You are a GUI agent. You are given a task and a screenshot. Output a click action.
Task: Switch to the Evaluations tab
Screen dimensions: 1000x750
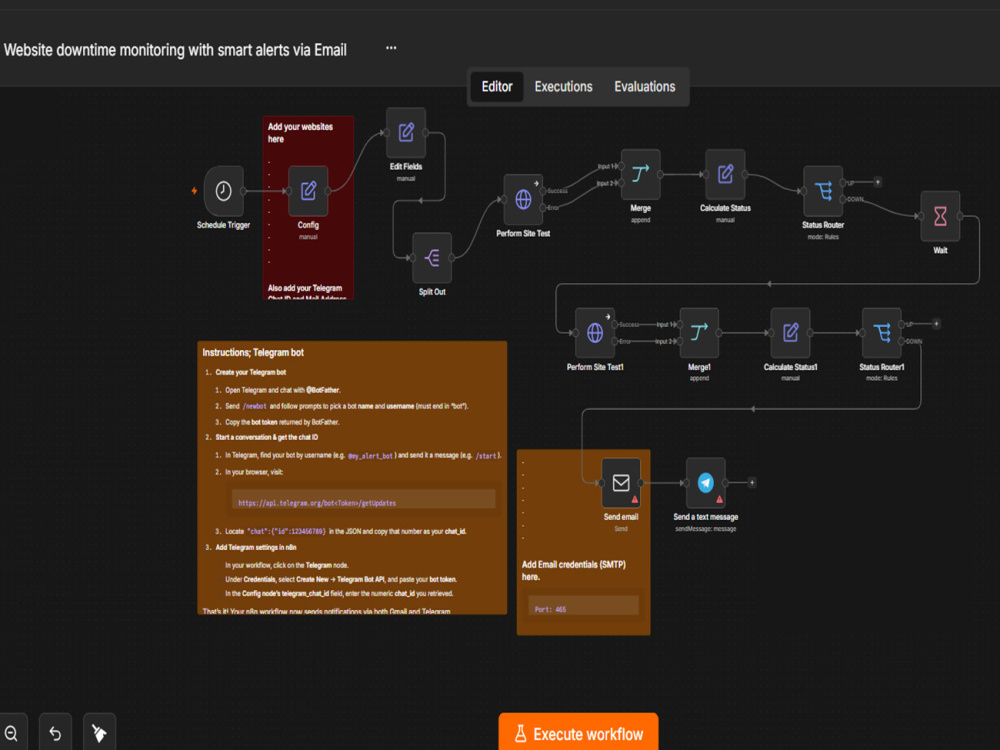point(645,87)
